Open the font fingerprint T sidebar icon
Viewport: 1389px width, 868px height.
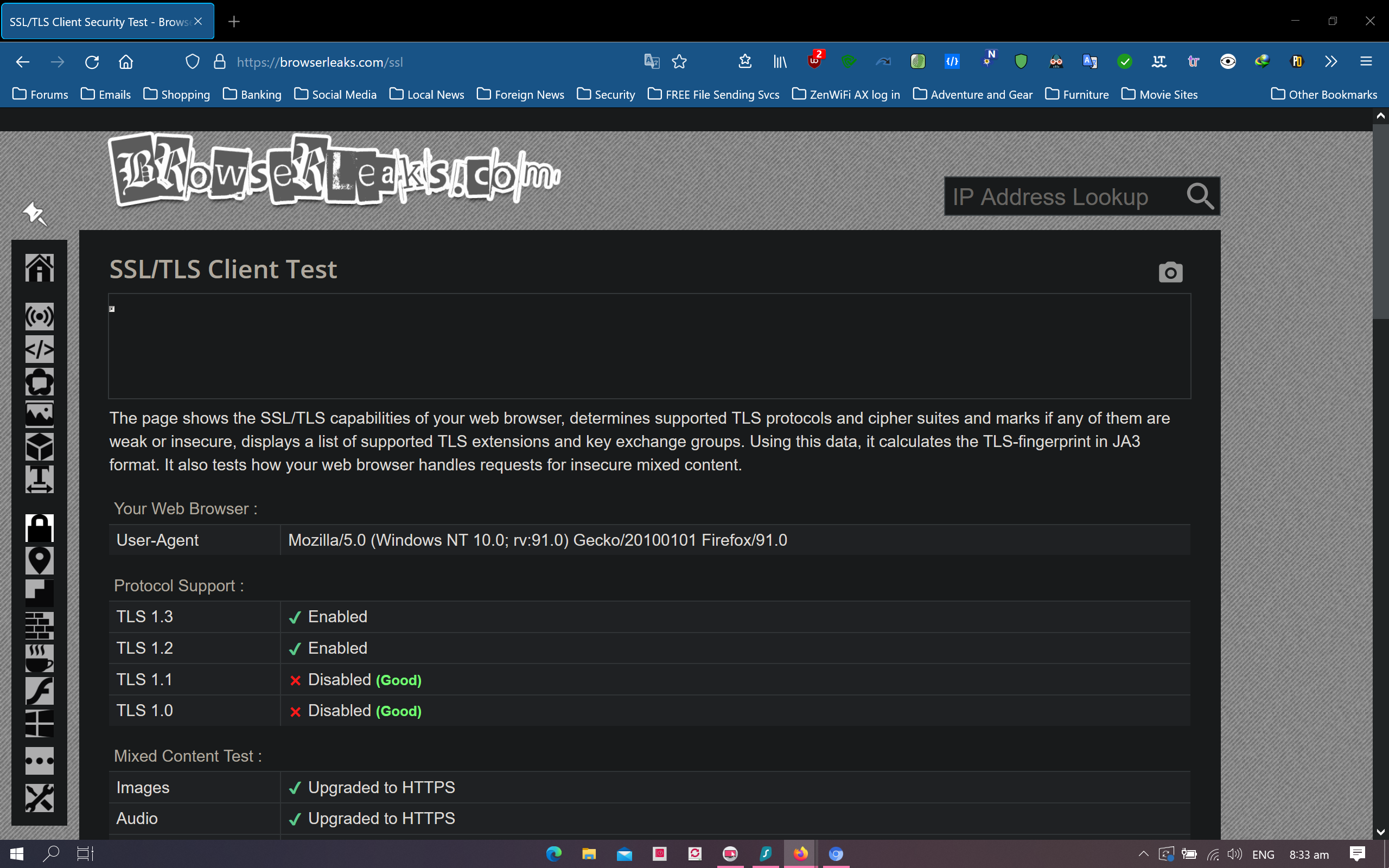click(39, 479)
